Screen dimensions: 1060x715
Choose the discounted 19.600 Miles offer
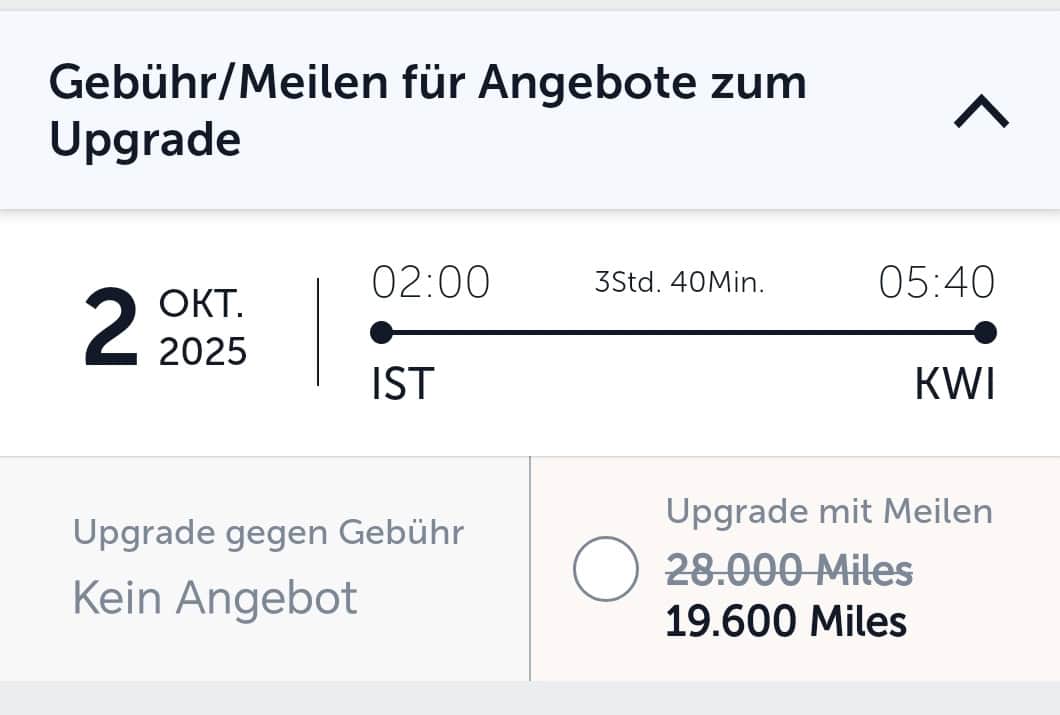click(786, 622)
